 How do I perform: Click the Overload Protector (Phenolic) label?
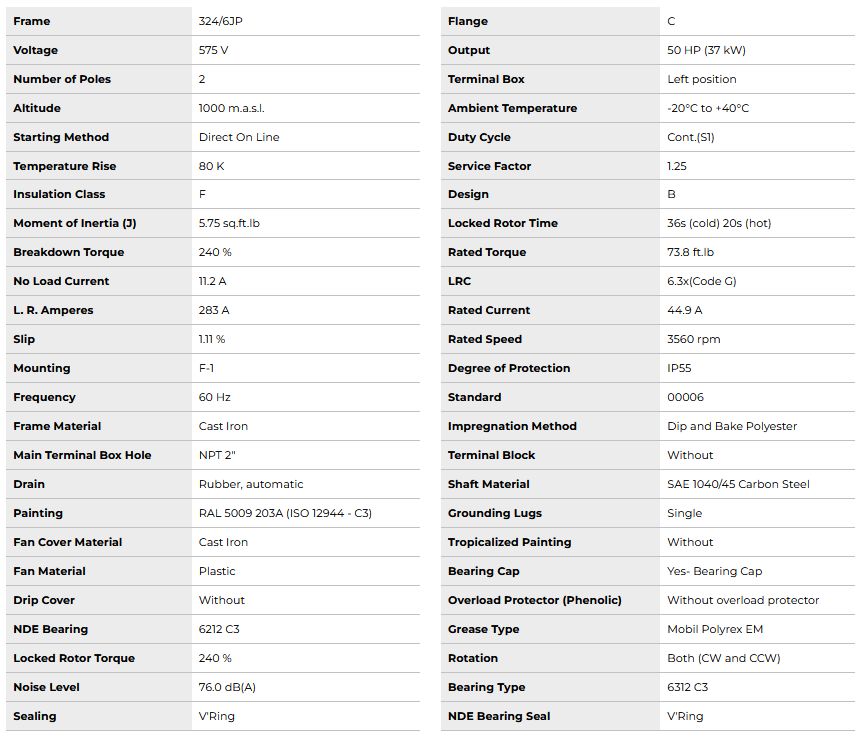(534, 600)
